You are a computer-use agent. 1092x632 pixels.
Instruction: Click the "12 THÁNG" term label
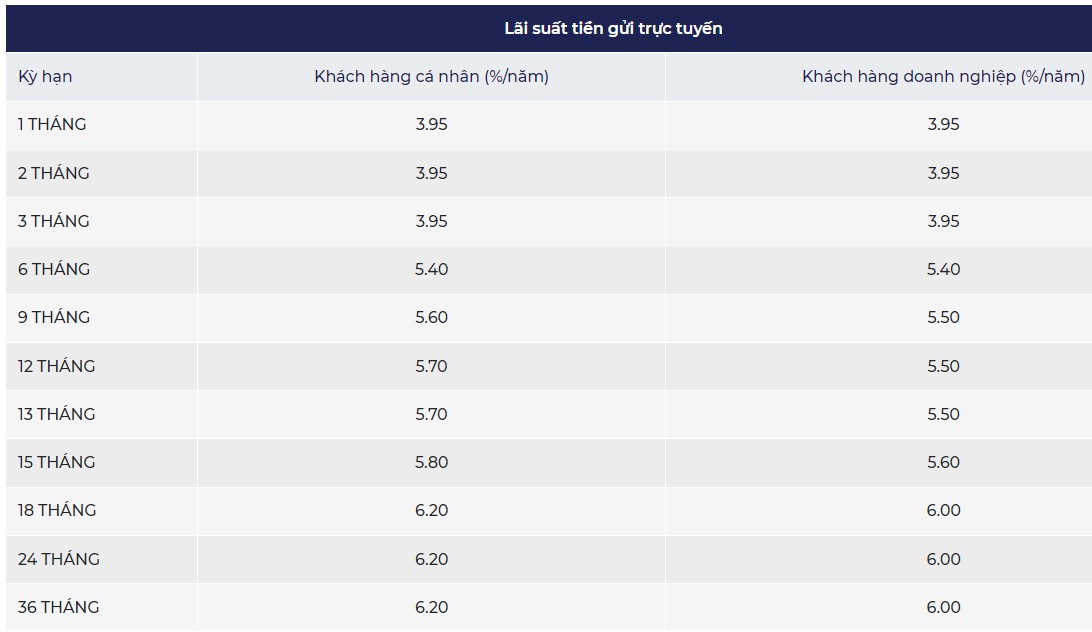tap(56, 366)
